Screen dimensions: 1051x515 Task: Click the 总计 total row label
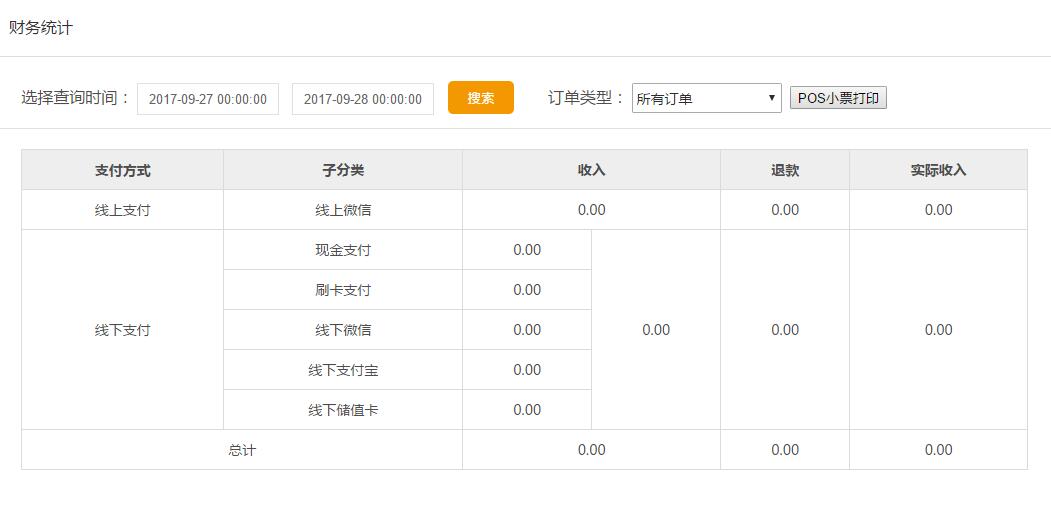click(242, 450)
